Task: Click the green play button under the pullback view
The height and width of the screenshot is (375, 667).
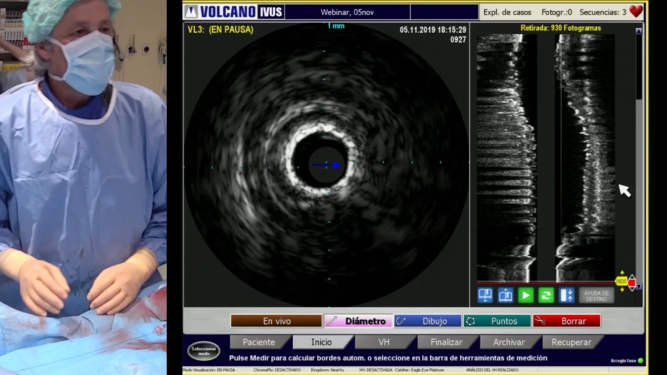Action: click(x=525, y=295)
